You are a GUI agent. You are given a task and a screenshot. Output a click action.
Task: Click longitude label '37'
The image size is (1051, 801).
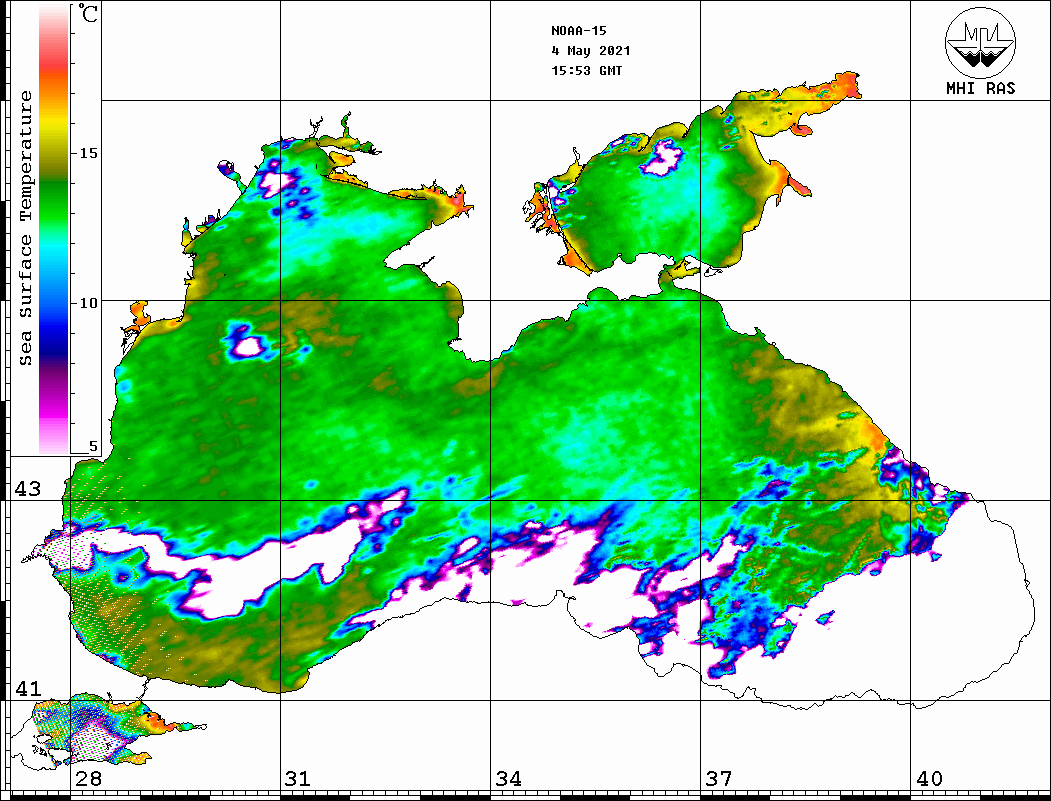click(x=719, y=779)
